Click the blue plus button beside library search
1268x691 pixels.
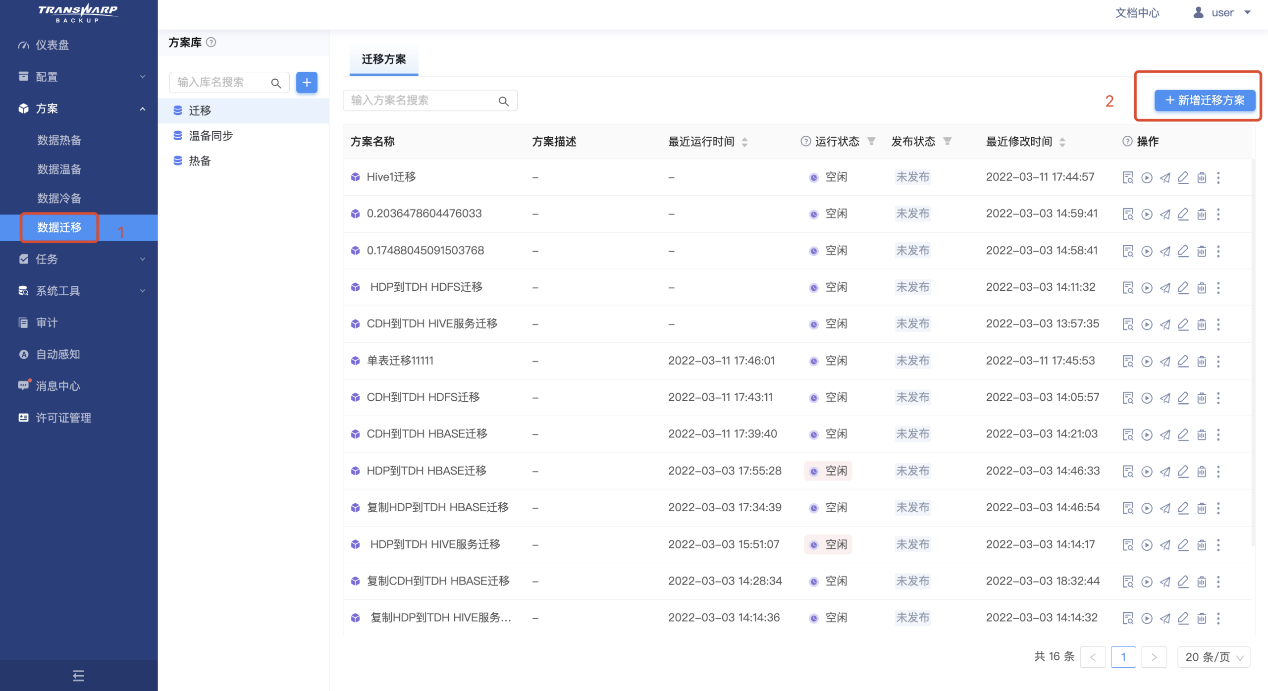point(307,83)
